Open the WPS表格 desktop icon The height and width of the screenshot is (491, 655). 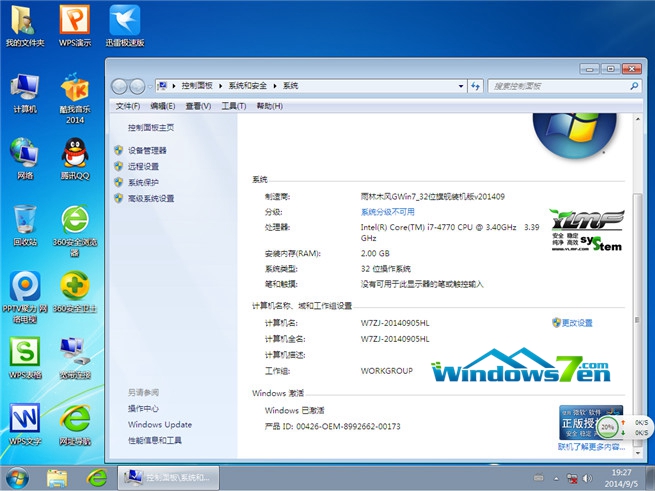click(25, 355)
